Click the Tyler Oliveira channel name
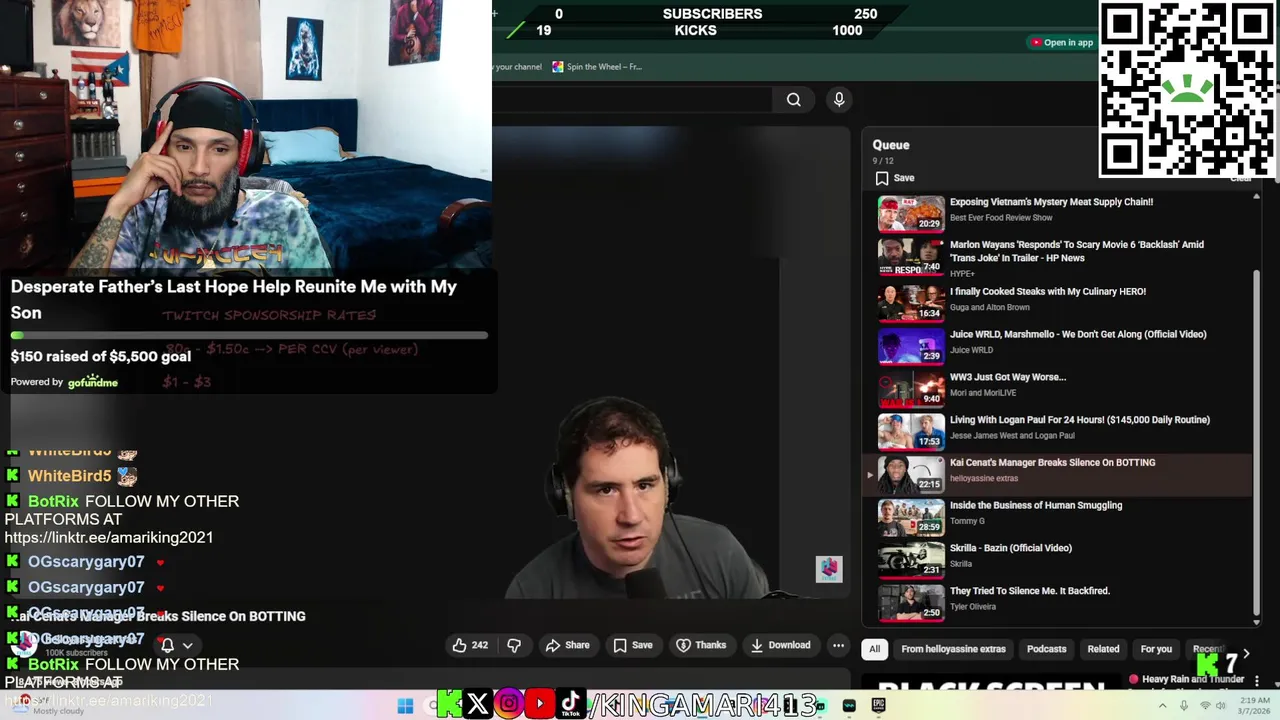The width and height of the screenshot is (1280, 720). (974, 607)
